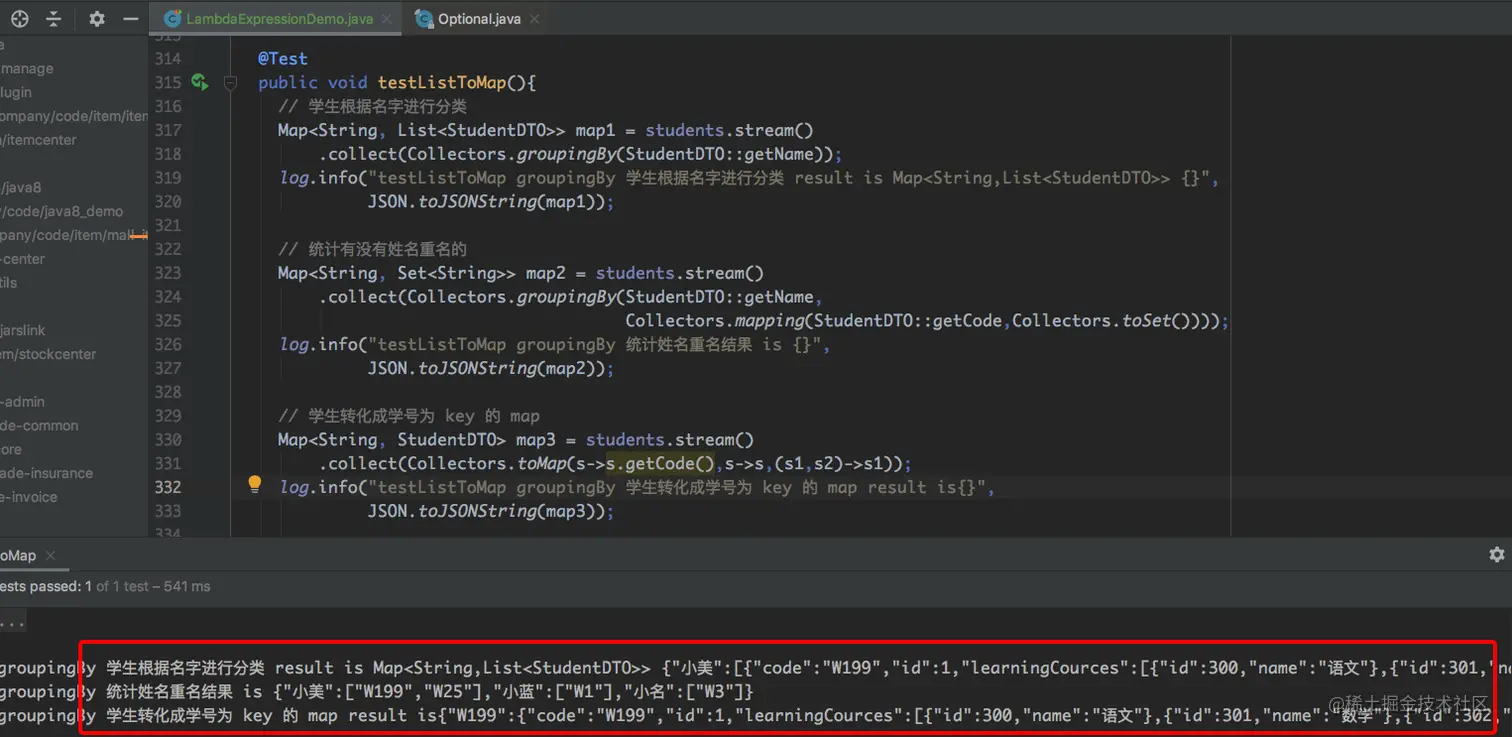The image size is (1512, 737).
Task: Click toMap on line 331
Action: 541,464
